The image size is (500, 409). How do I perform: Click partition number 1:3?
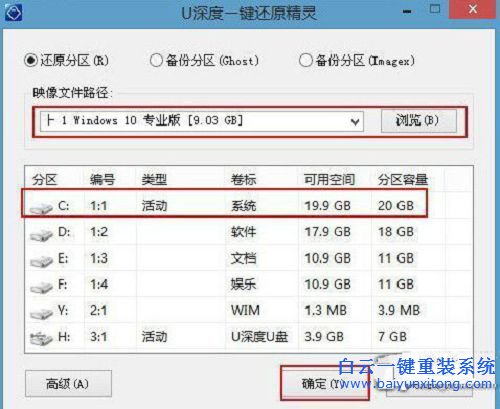99,258
